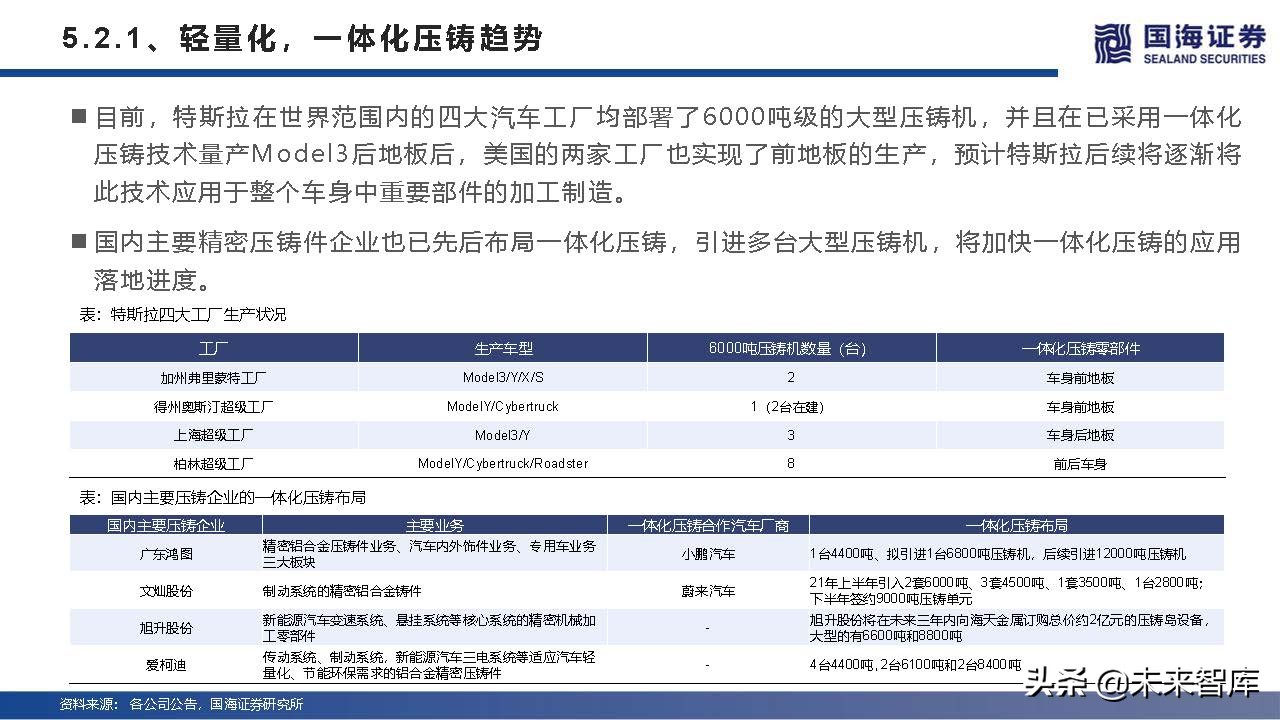Click the 上海超级工厂 cell

click(214, 435)
